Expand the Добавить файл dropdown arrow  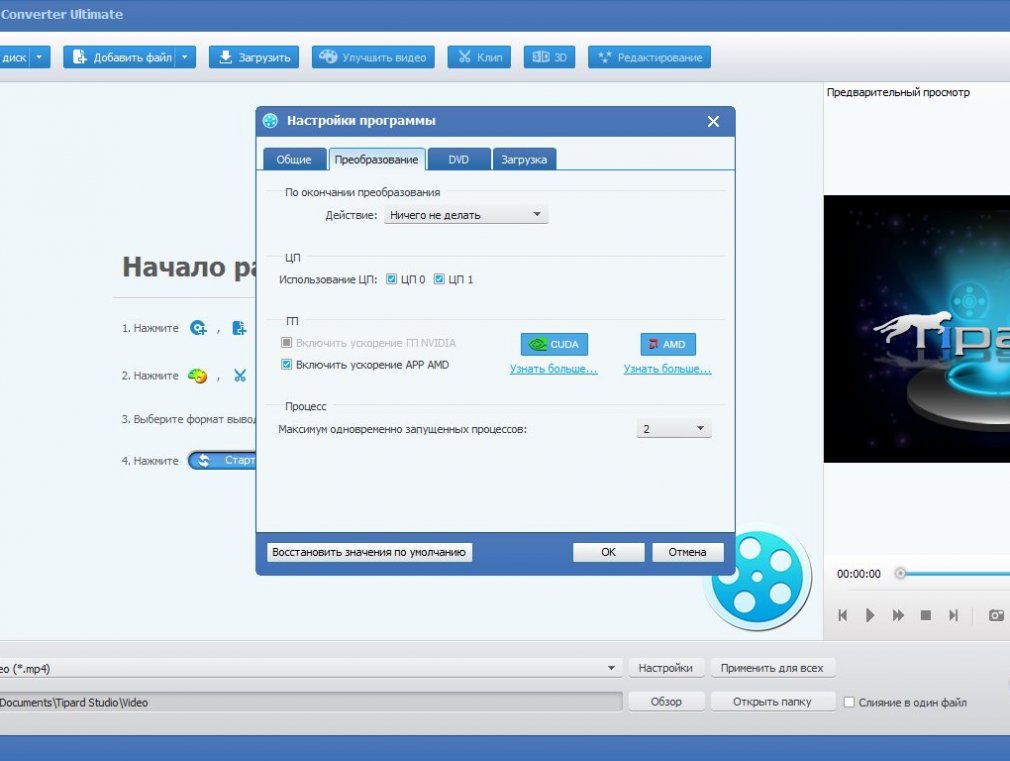(186, 57)
